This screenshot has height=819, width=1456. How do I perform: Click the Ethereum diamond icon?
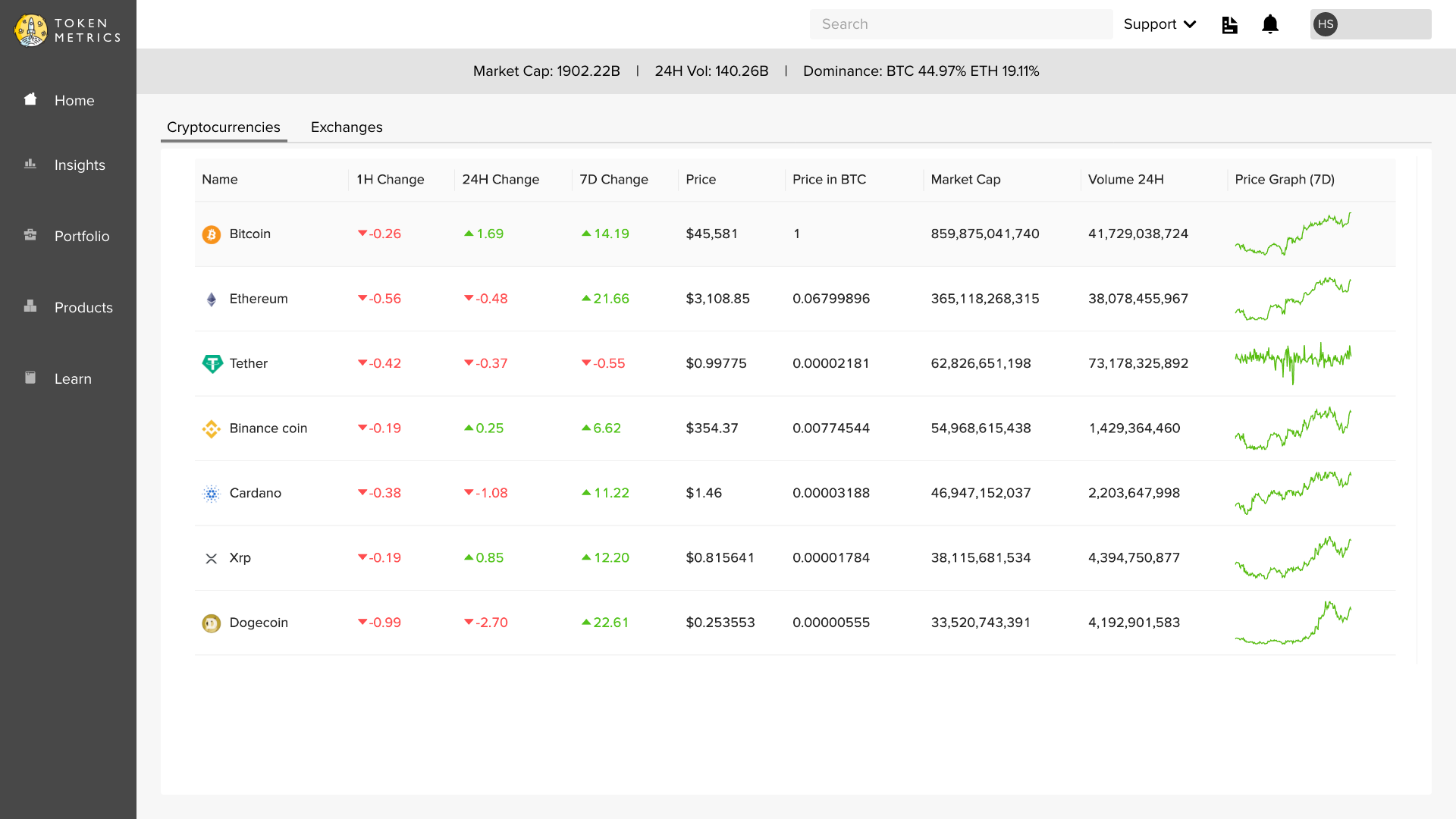pos(211,300)
